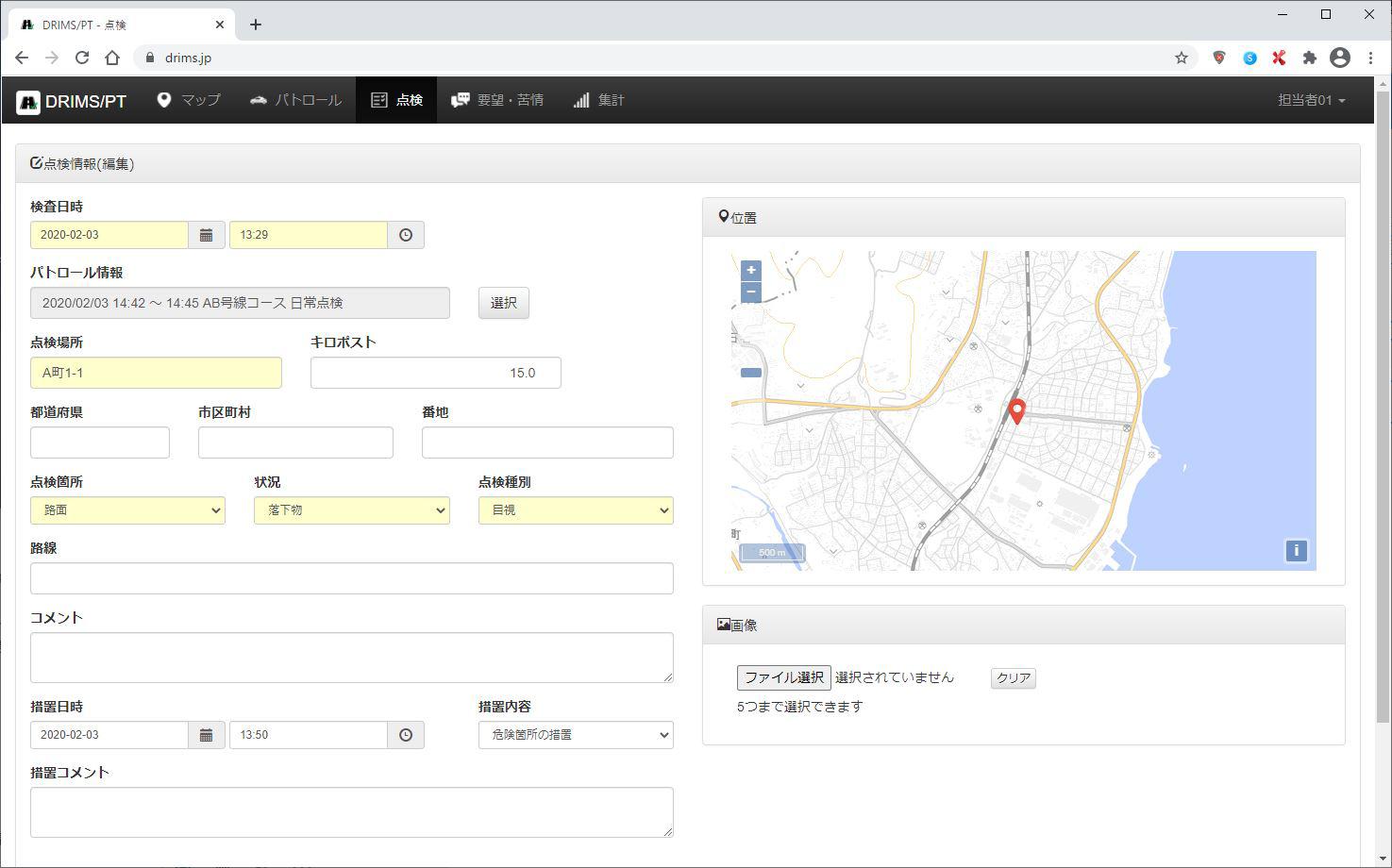
Task: Open calendar picker for 検査日時 date
Action: tap(206, 235)
